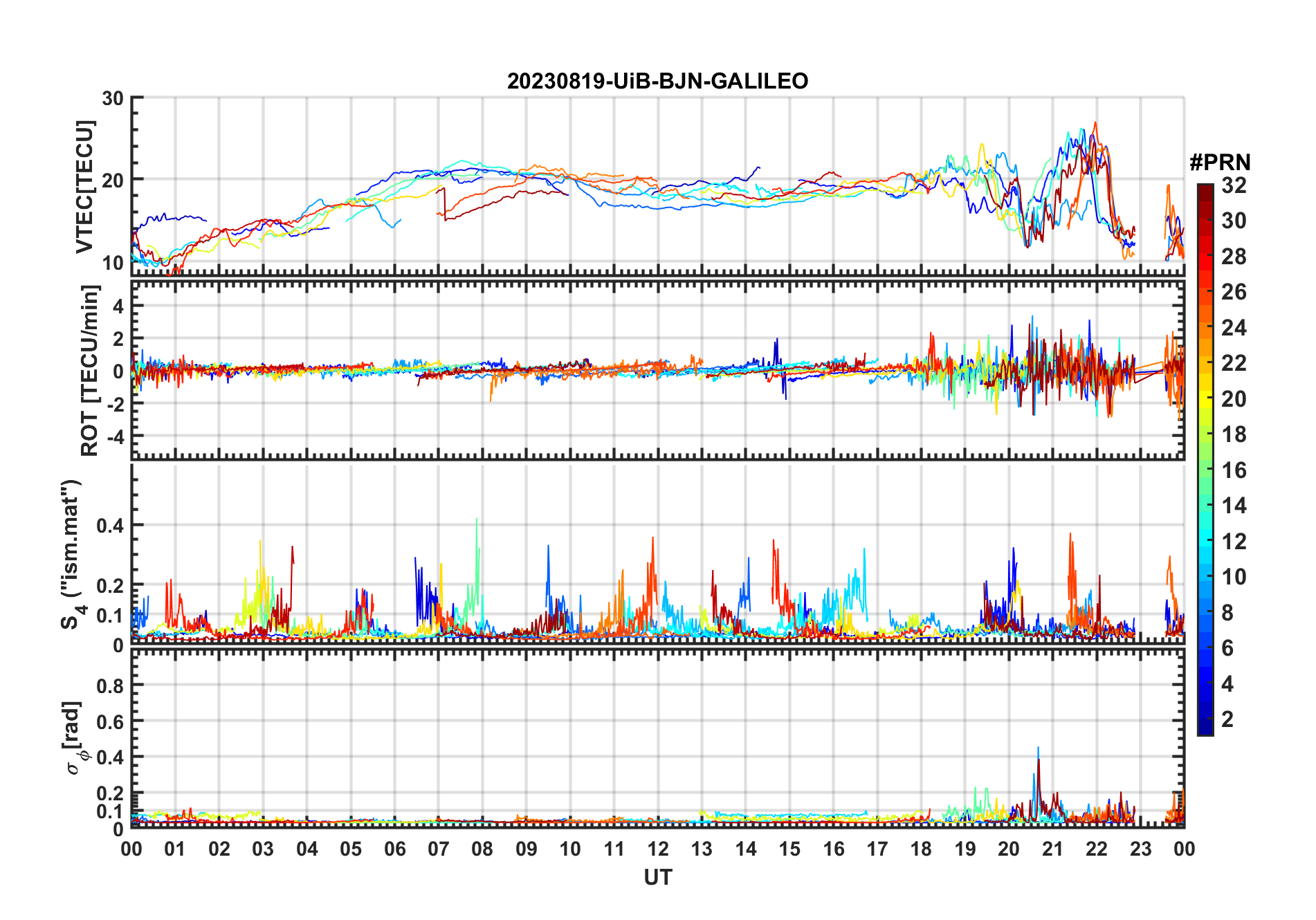Image resolution: width=1316 pixels, height=920 pixels.
Task: Select the x-axis tick label 21
Action: click(x=1052, y=849)
